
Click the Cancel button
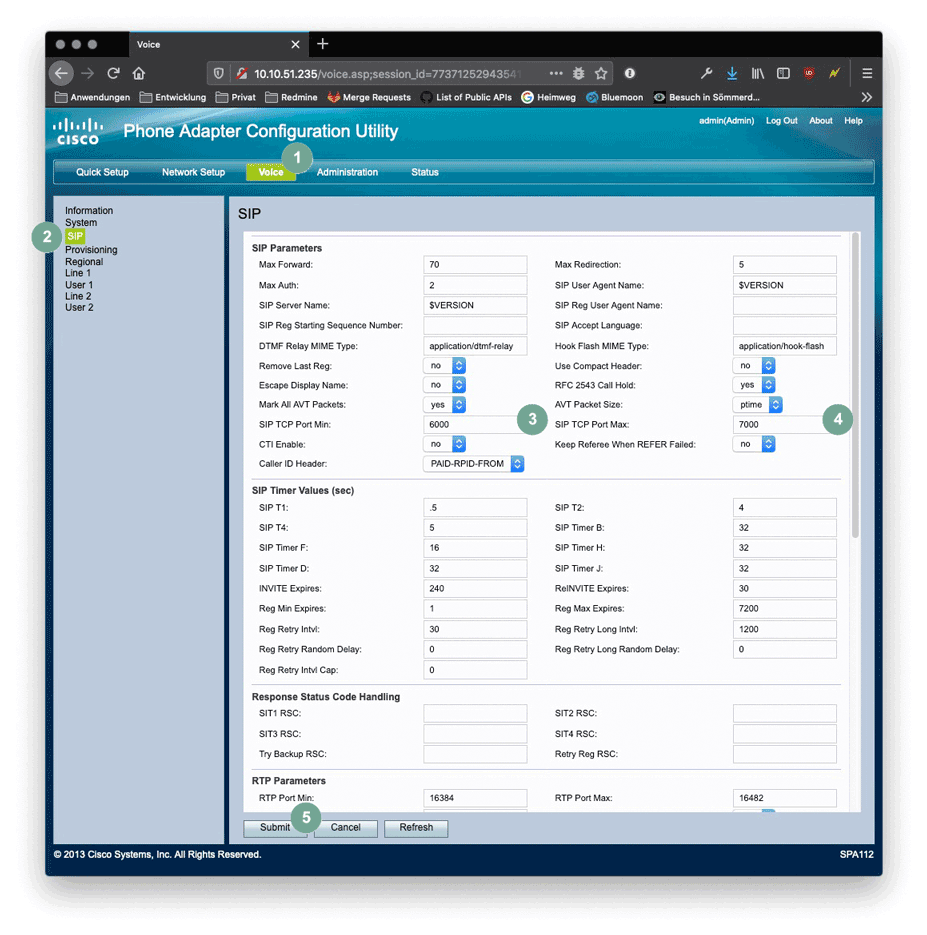(345, 828)
